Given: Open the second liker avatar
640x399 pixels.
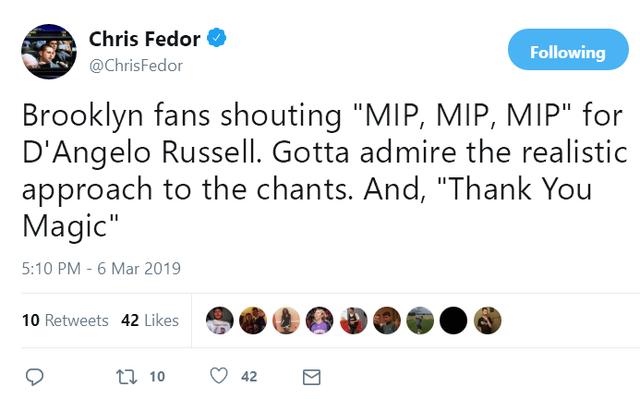Looking at the screenshot, I should pyautogui.click(x=253, y=321).
